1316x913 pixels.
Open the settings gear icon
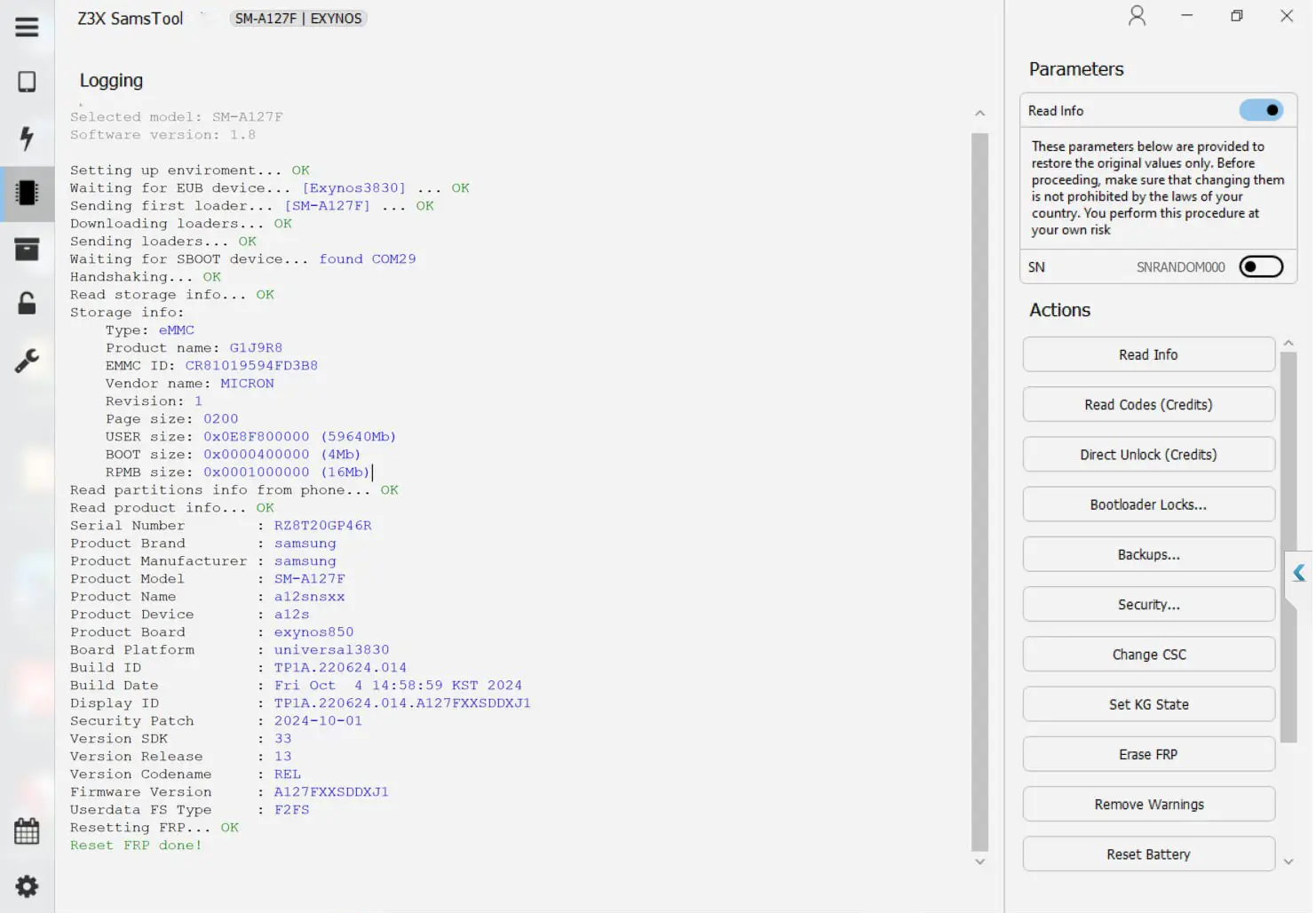coord(27,886)
